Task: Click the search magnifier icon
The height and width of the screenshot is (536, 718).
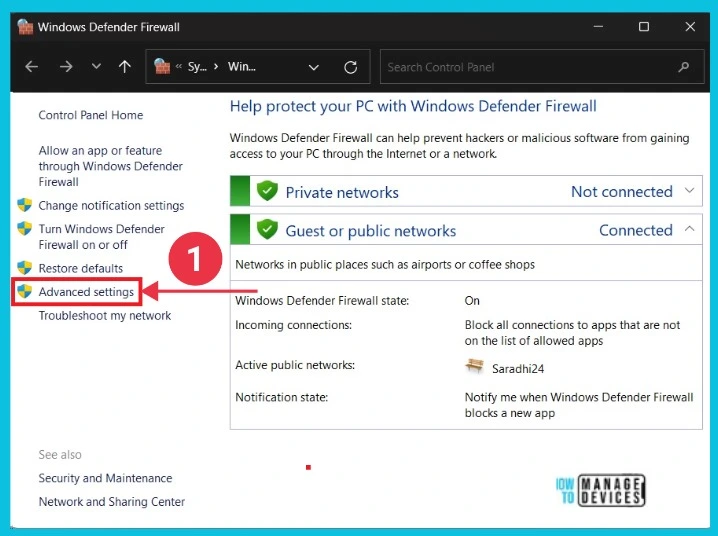Action: pyautogui.click(x=684, y=67)
